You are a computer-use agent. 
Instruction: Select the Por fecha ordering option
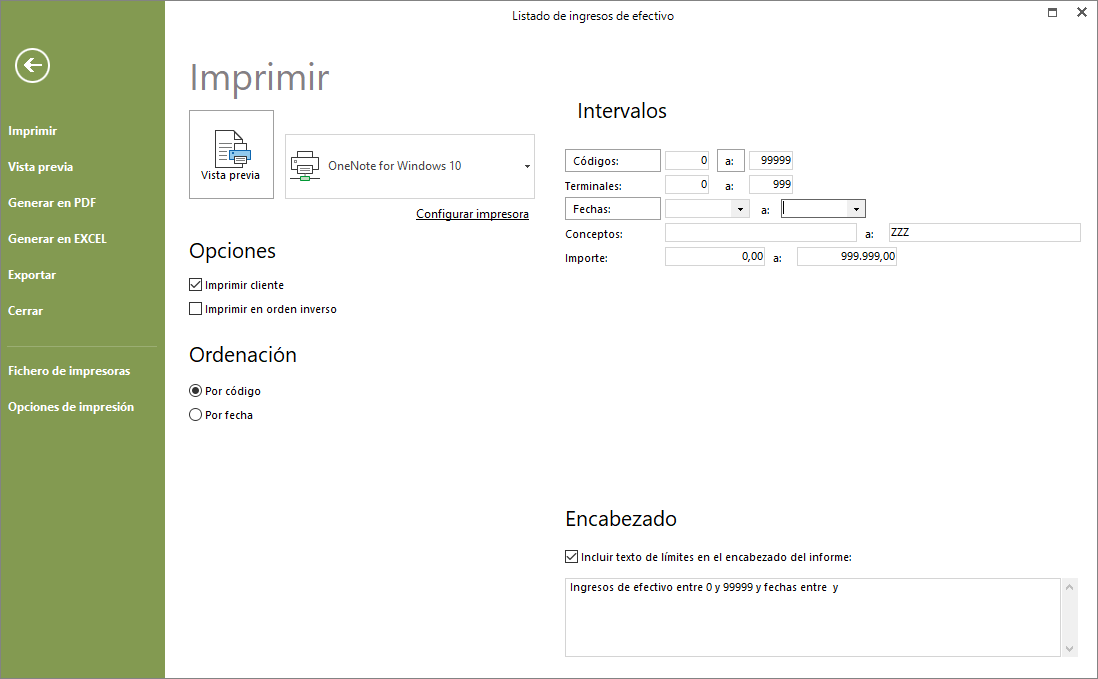[195, 414]
